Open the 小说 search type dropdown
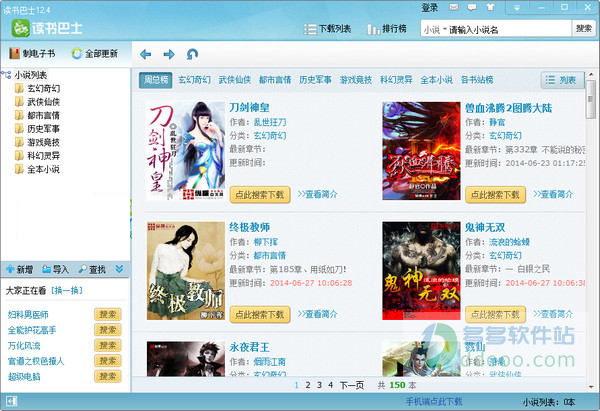 pos(435,29)
